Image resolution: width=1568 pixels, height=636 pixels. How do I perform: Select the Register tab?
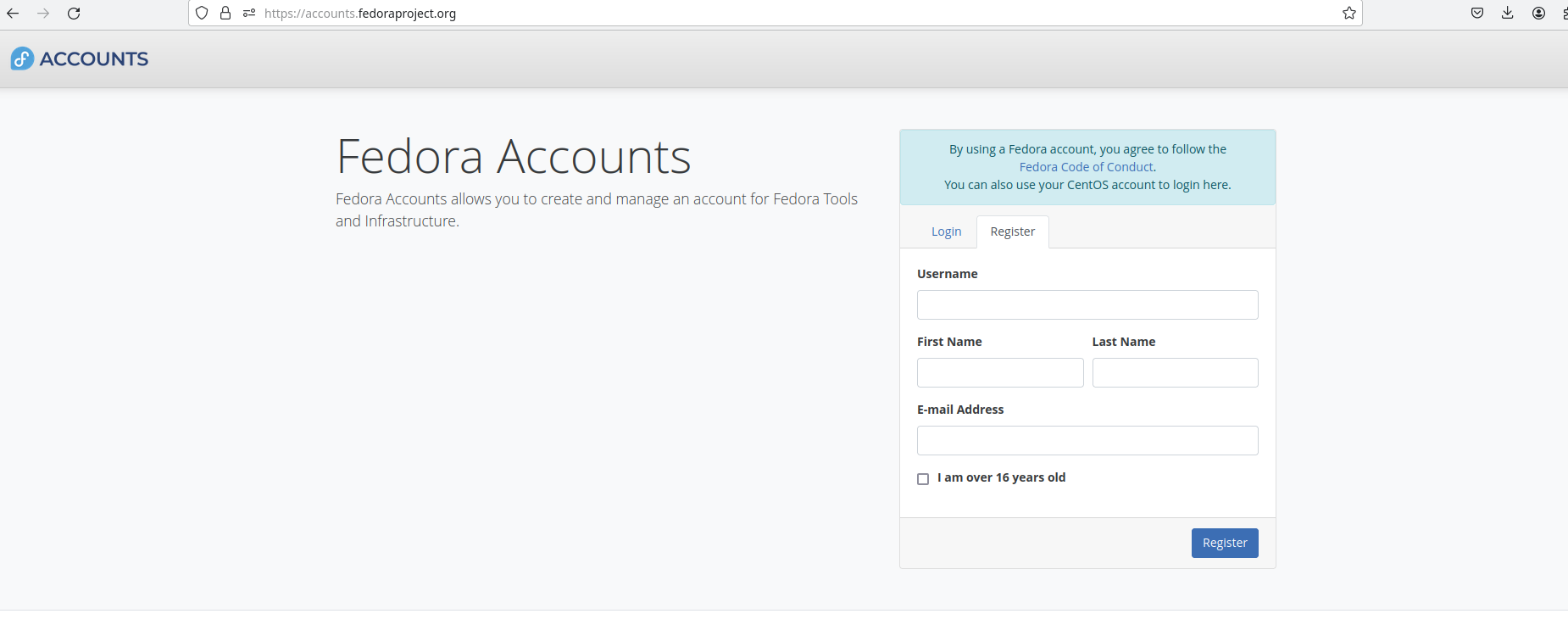1012,232
